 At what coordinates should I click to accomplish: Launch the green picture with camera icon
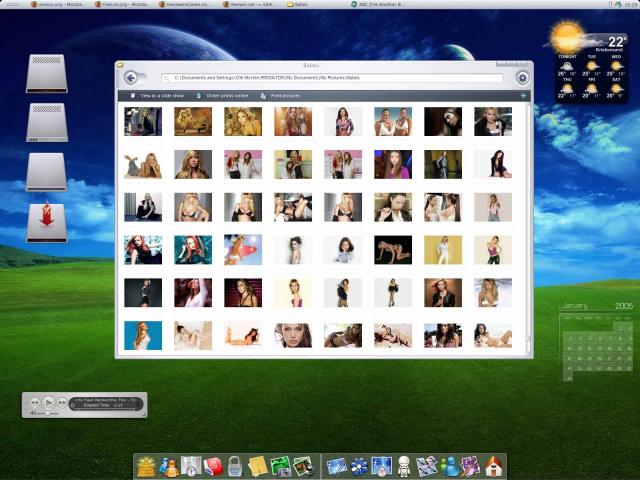[x=280, y=467]
